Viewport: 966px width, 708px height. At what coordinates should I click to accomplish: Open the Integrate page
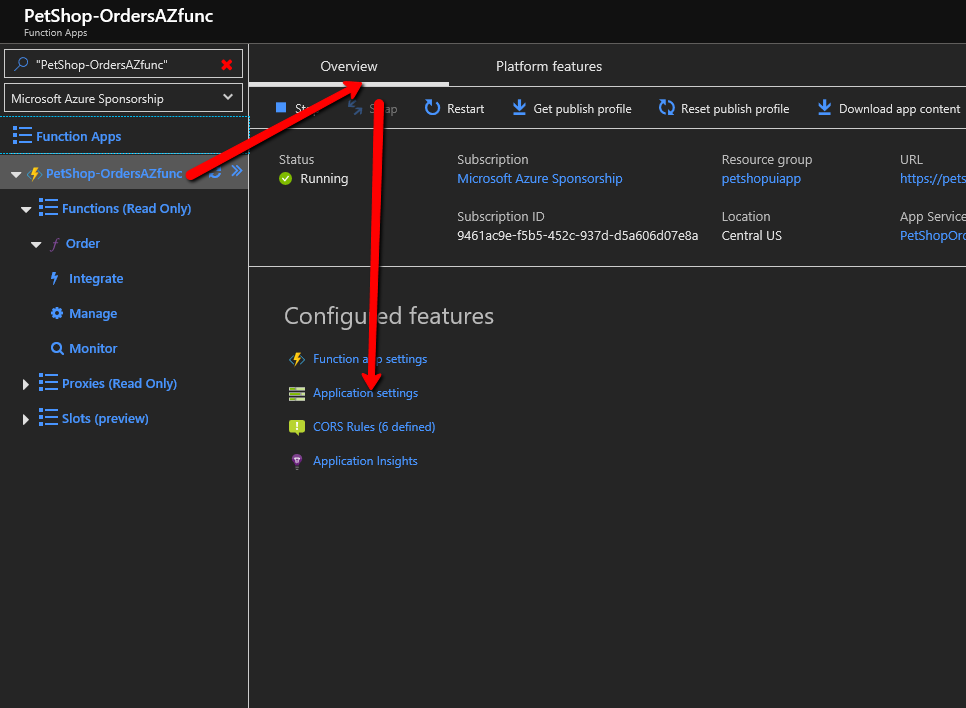(x=96, y=279)
